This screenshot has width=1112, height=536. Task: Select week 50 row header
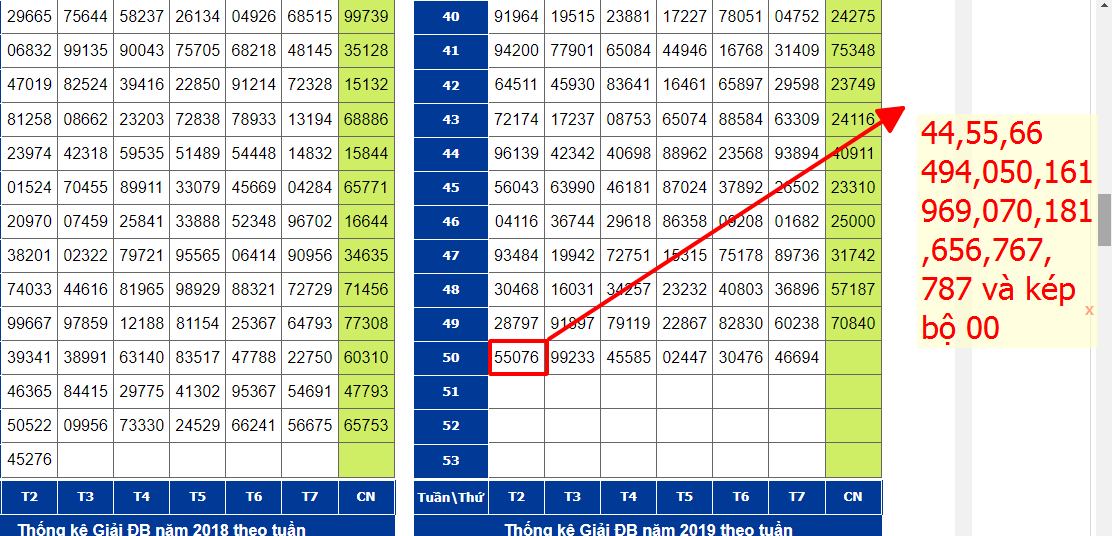point(450,357)
